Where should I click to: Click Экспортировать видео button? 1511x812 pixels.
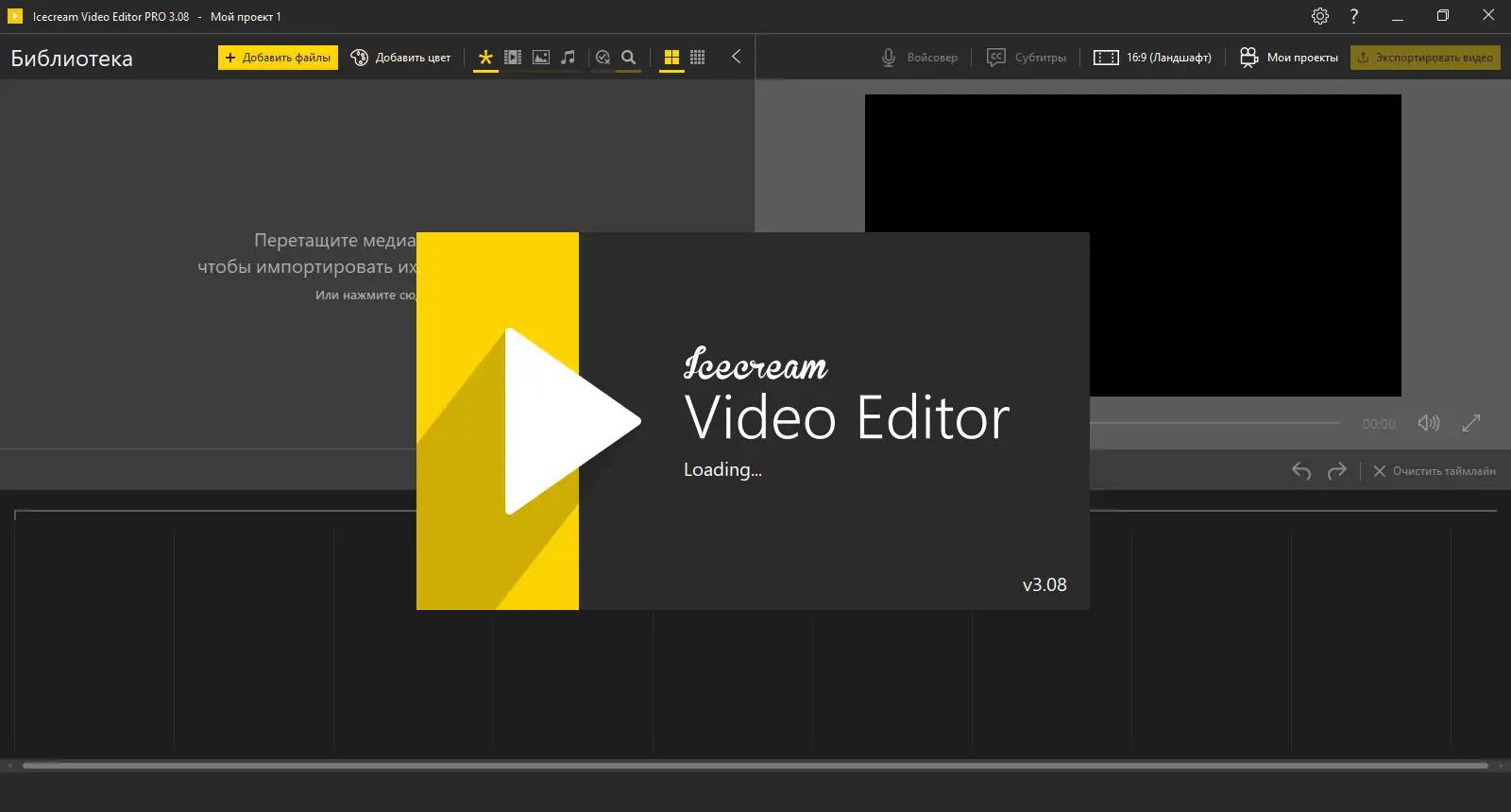tap(1425, 58)
